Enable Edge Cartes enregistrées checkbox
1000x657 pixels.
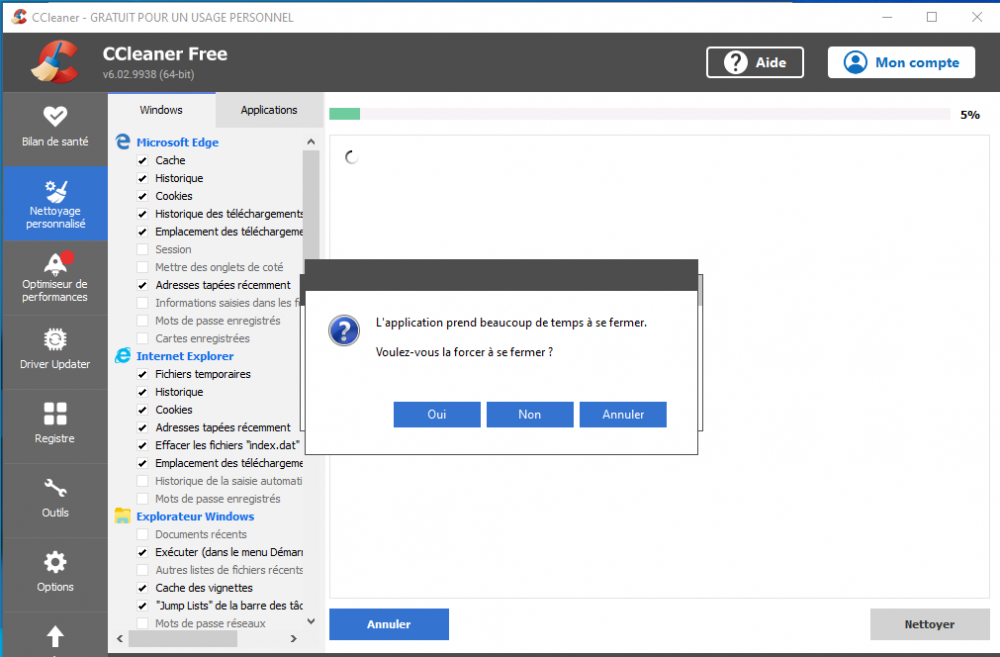point(142,339)
